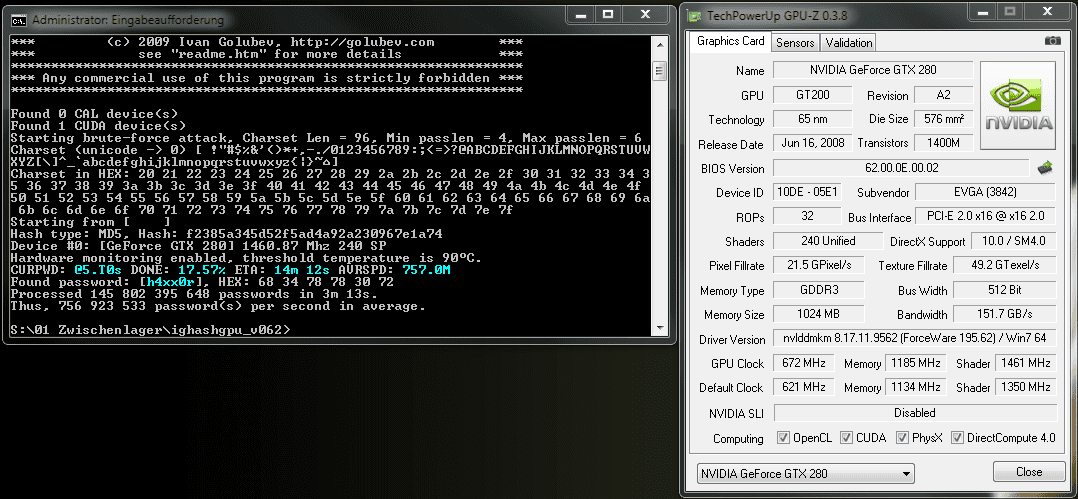Click the Texture Fillrate field 49.2 GTexel/s

tap(1005, 265)
